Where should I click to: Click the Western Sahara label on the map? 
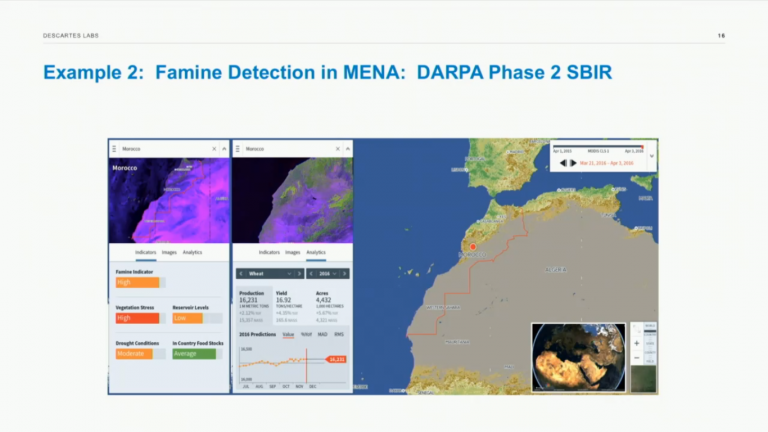click(x=443, y=308)
